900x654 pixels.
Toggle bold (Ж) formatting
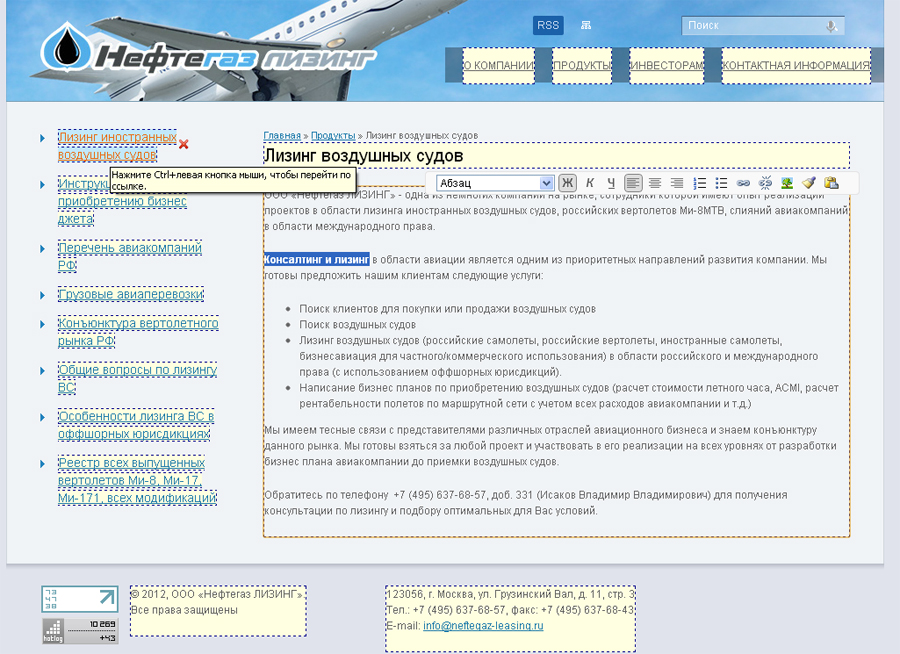[x=567, y=183]
